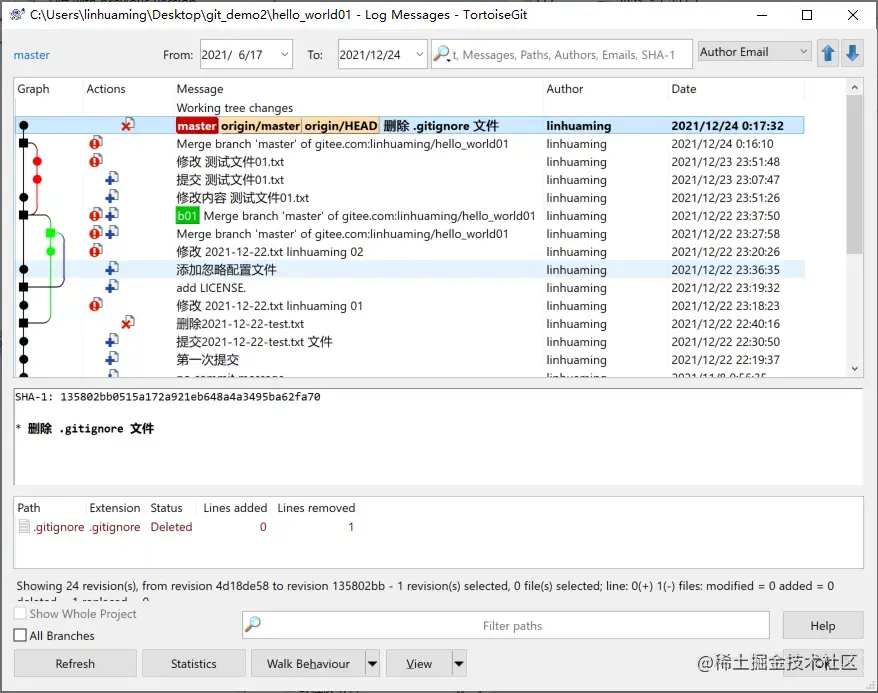Viewport: 878px width, 693px height.
Task: Open the Statistics dialog button
Action: (194, 664)
